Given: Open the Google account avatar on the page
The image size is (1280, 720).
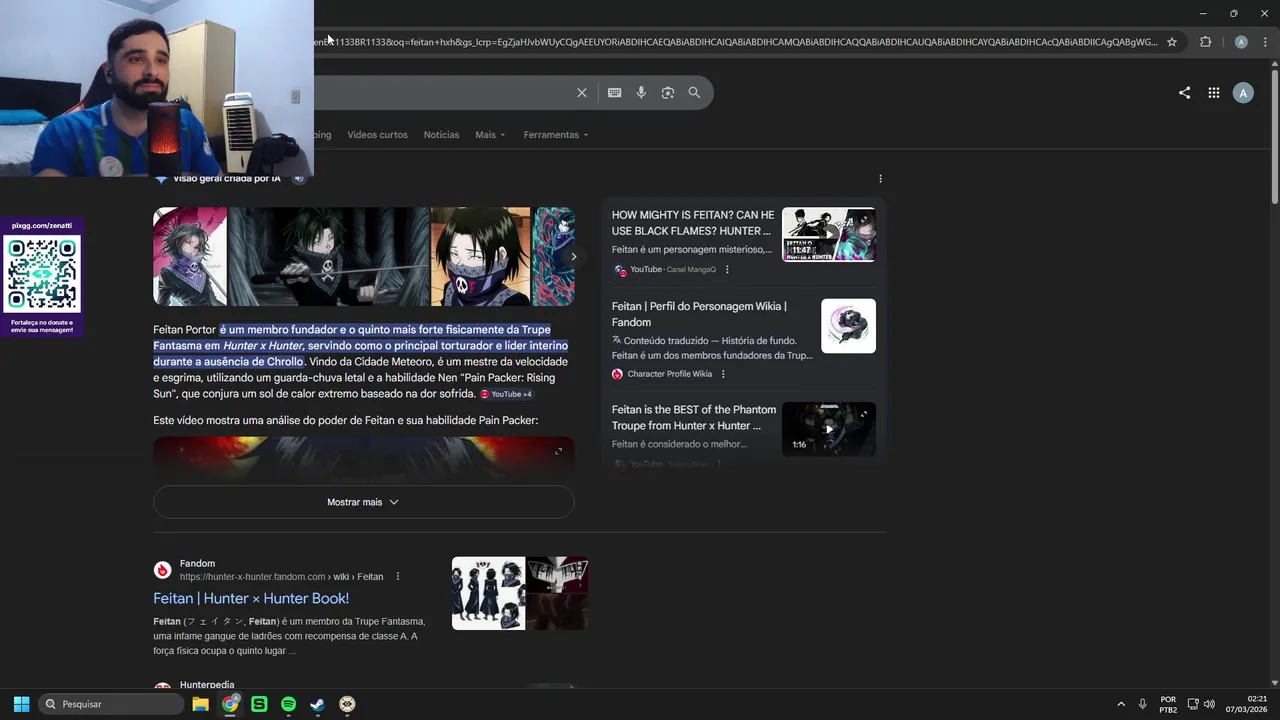Looking at the screenshot, I should 1243,93.
